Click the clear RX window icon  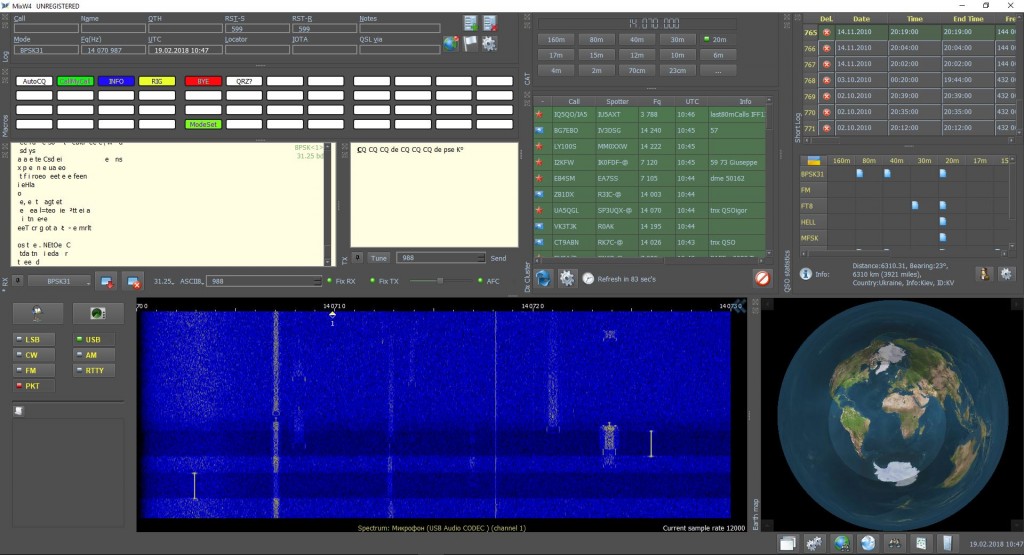coord(133,281)
